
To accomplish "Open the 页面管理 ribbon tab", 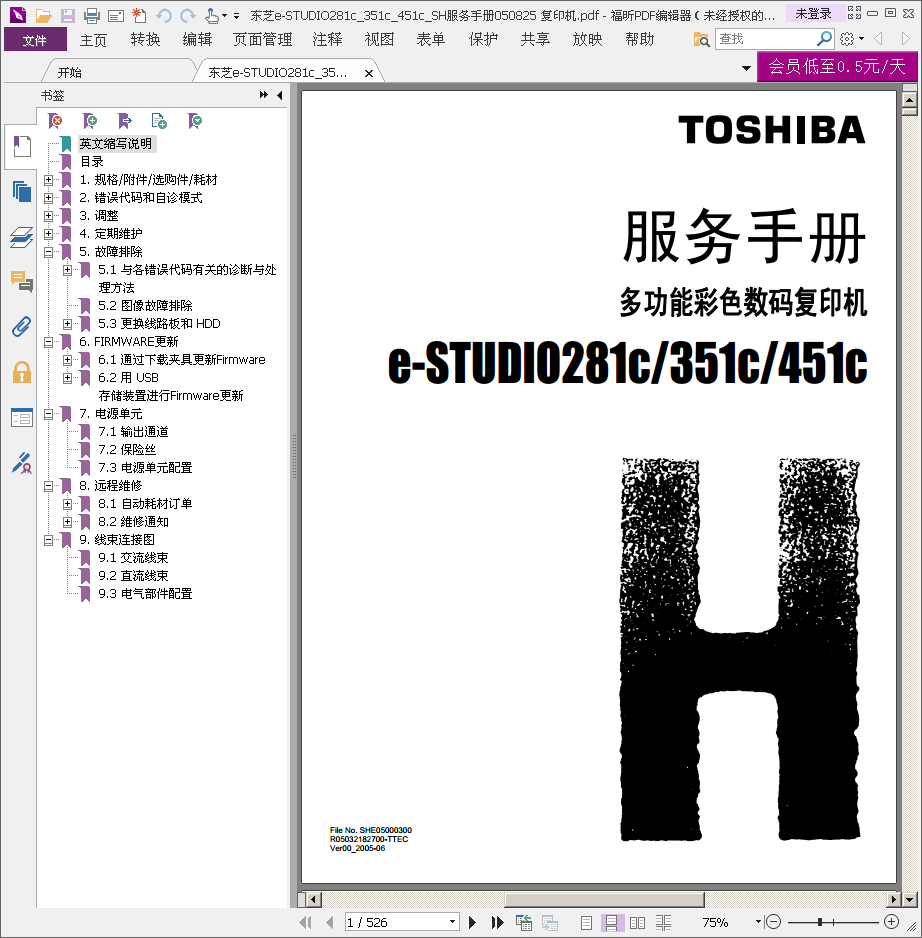I will pyautogui.click(x=263, y=39).
